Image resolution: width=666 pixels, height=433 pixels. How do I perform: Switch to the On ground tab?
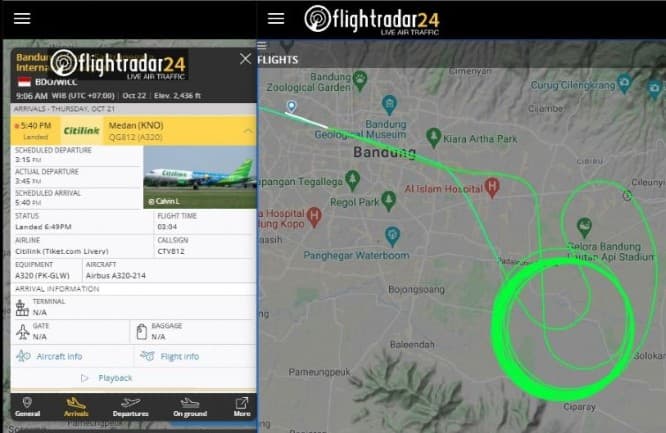click(190, 407)
